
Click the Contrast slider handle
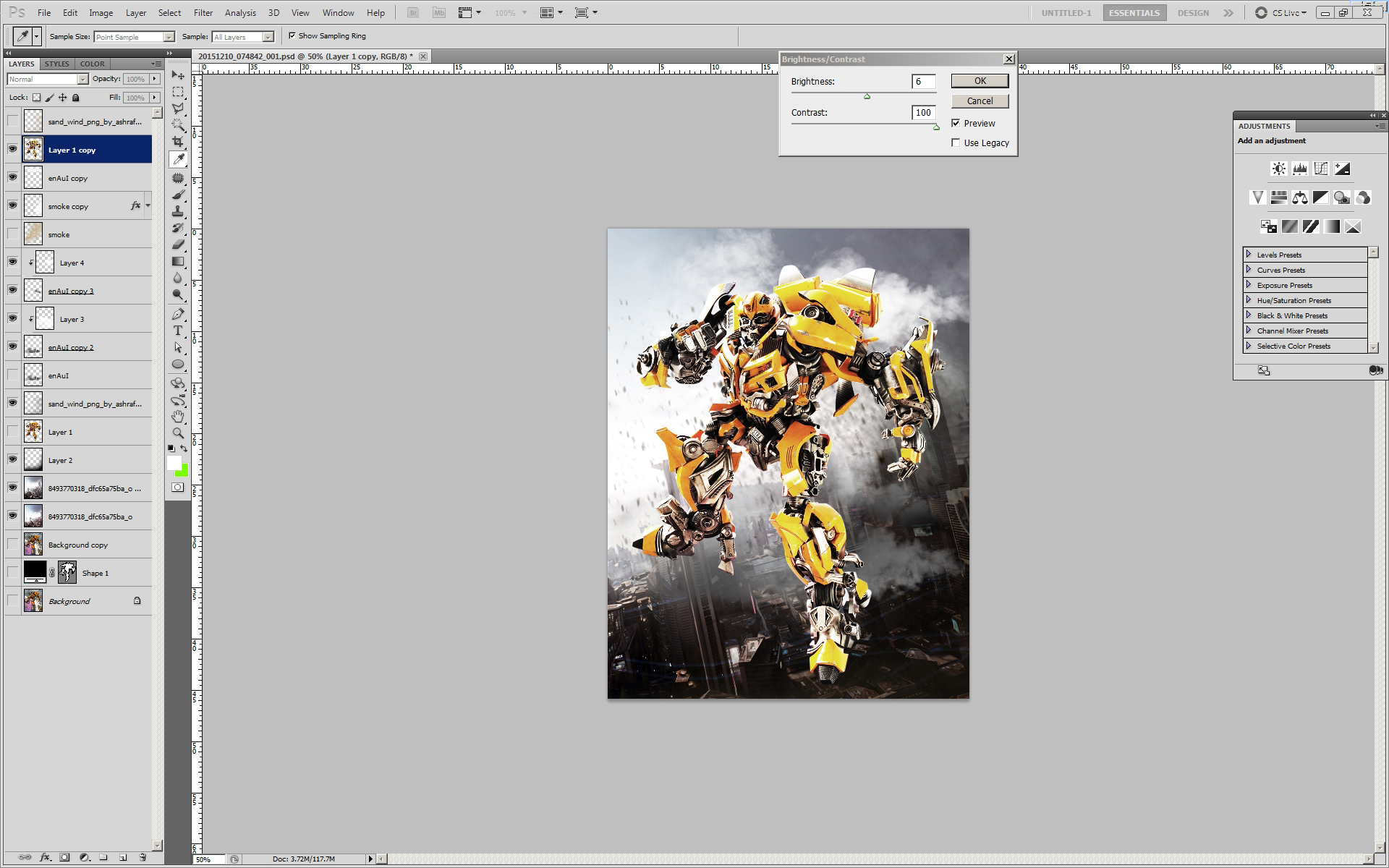point(936,127)
